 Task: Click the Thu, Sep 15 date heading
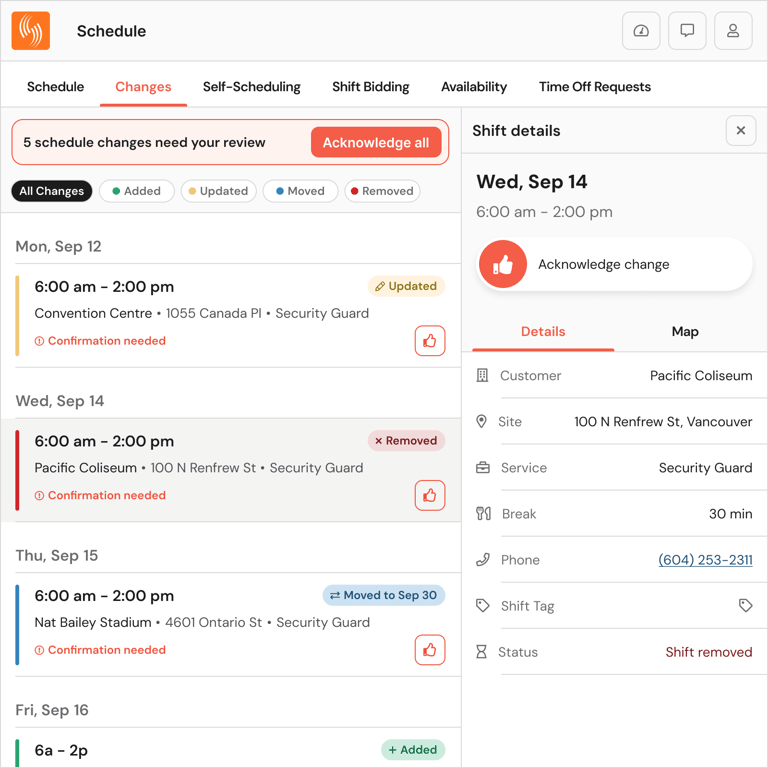coord(57,555)
